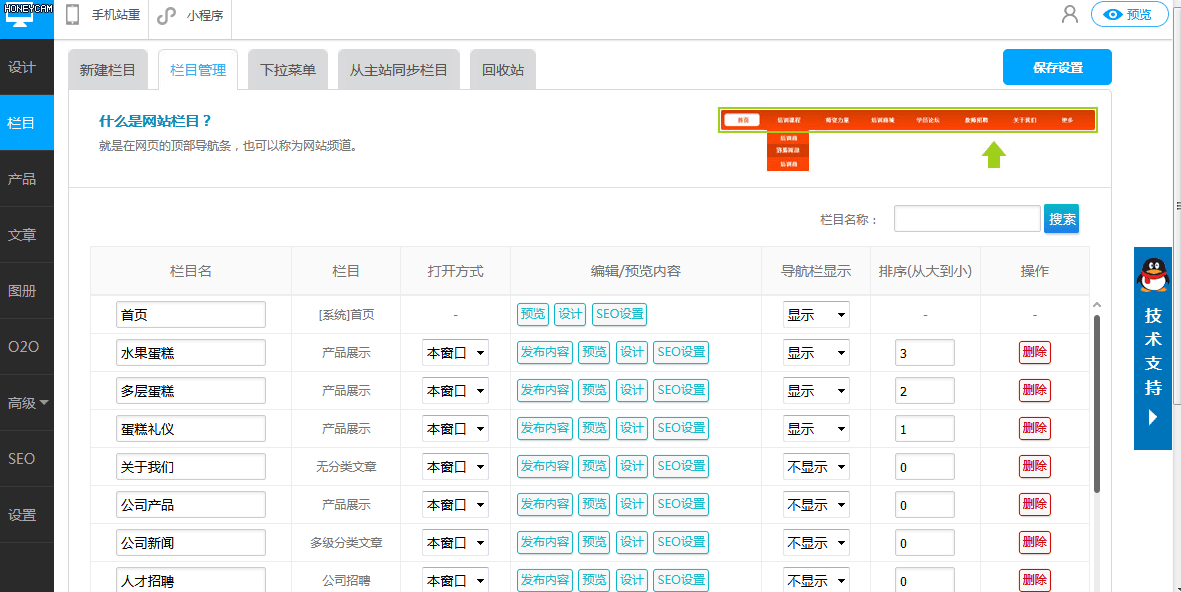1181x592 pixels.
Task: Select 产品 in the left sidebar
Action: click(x=22, y=179)
